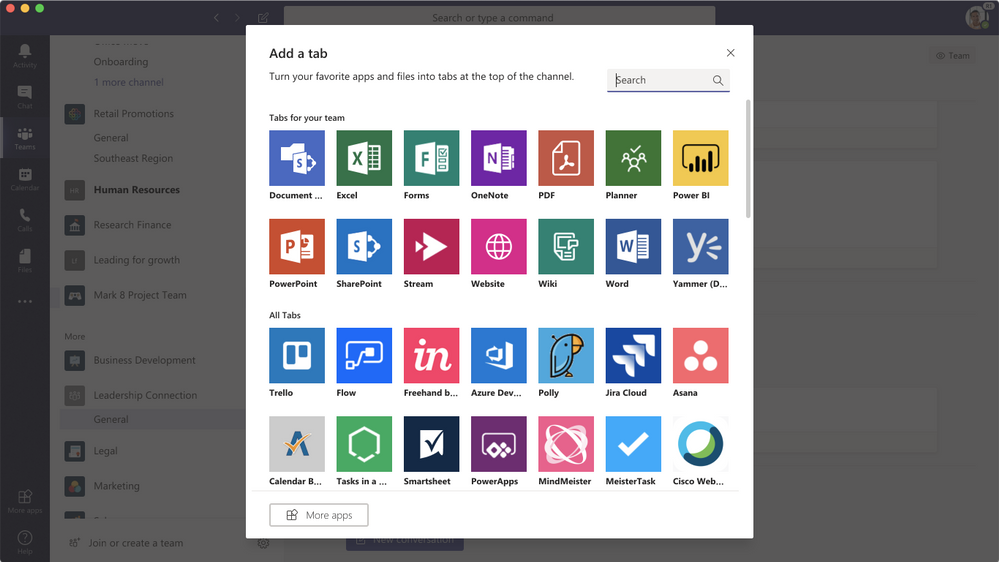Click the compose new chat icon
This screenshot has height=562, width=999.
pos(263,18)
